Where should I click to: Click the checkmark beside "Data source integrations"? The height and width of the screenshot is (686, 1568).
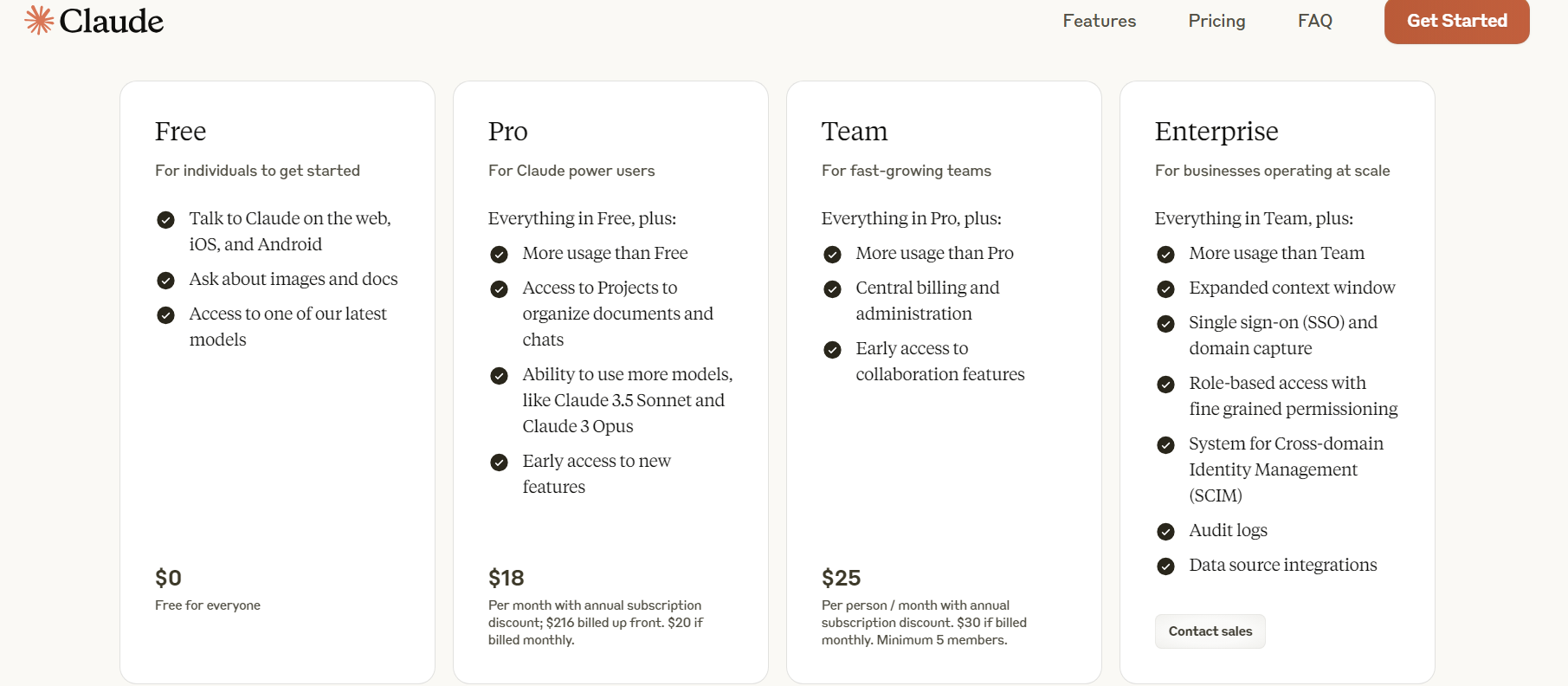pos(1165,566)
